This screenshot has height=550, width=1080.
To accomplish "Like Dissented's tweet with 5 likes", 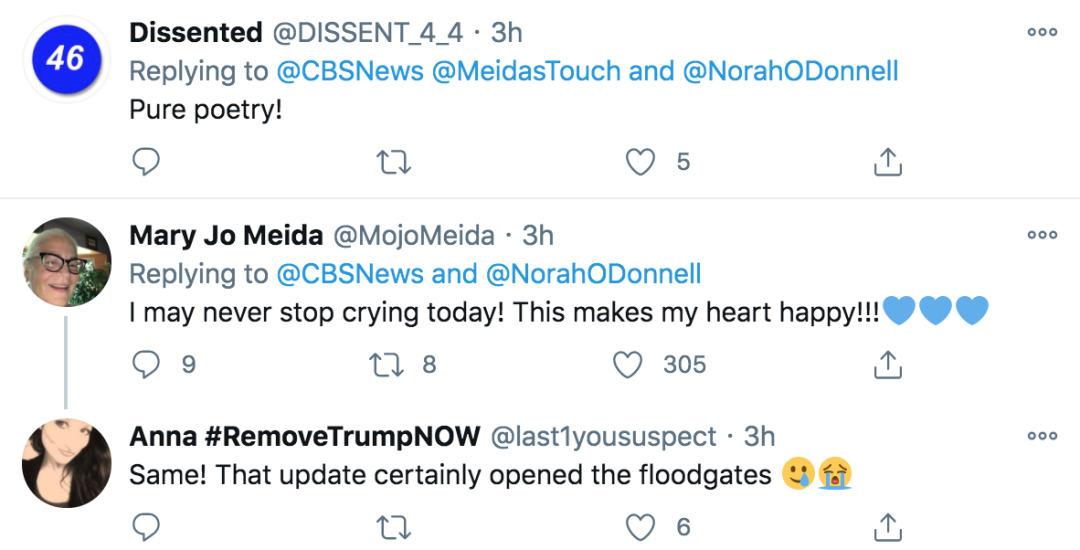I will pyautogui.click(x=640, y=162).
